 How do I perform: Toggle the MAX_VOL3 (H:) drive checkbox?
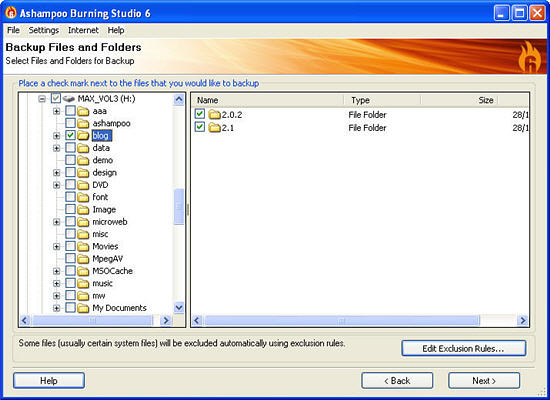point(56,98)
